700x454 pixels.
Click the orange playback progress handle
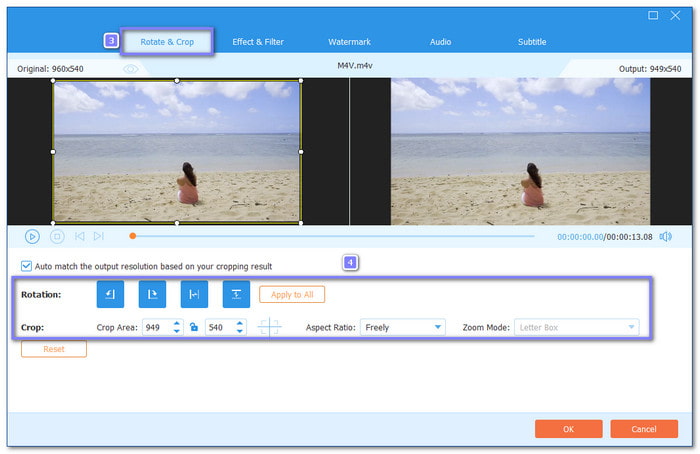point(133,236)
